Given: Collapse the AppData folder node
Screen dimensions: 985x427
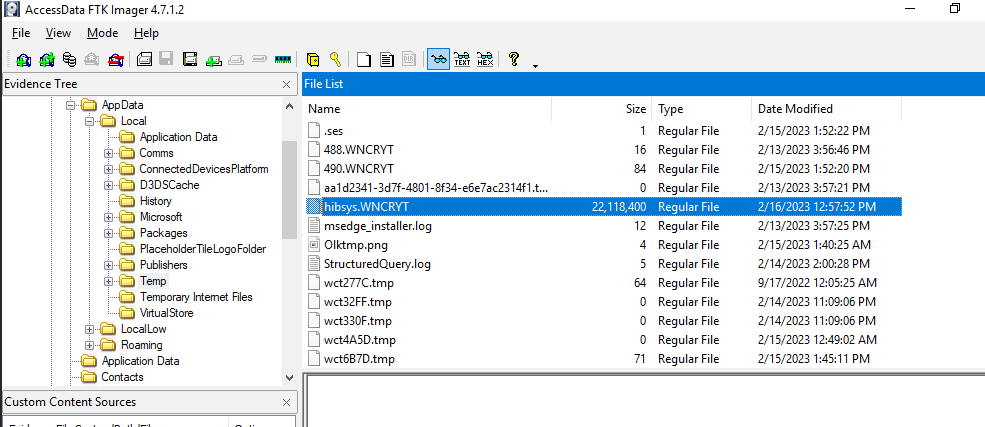Looking at the screenshot, I should pos(71,105).
